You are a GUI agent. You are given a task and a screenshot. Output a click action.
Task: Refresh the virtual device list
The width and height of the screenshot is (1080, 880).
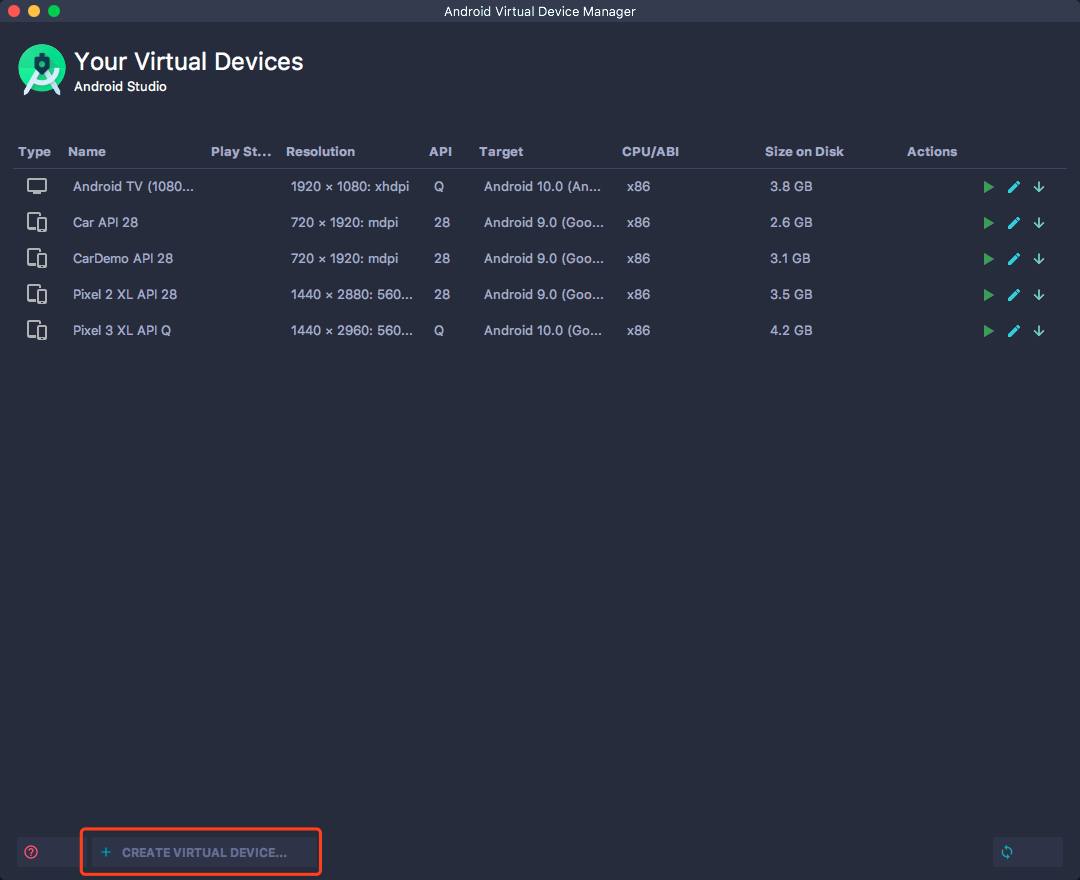[1007, 852]
